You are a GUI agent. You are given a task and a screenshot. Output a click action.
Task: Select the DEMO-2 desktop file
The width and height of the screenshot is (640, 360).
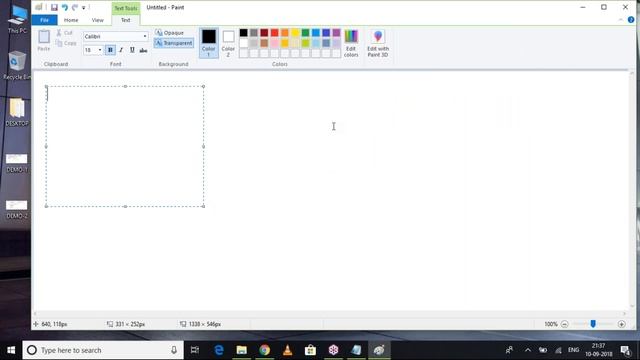pos(17,209)
